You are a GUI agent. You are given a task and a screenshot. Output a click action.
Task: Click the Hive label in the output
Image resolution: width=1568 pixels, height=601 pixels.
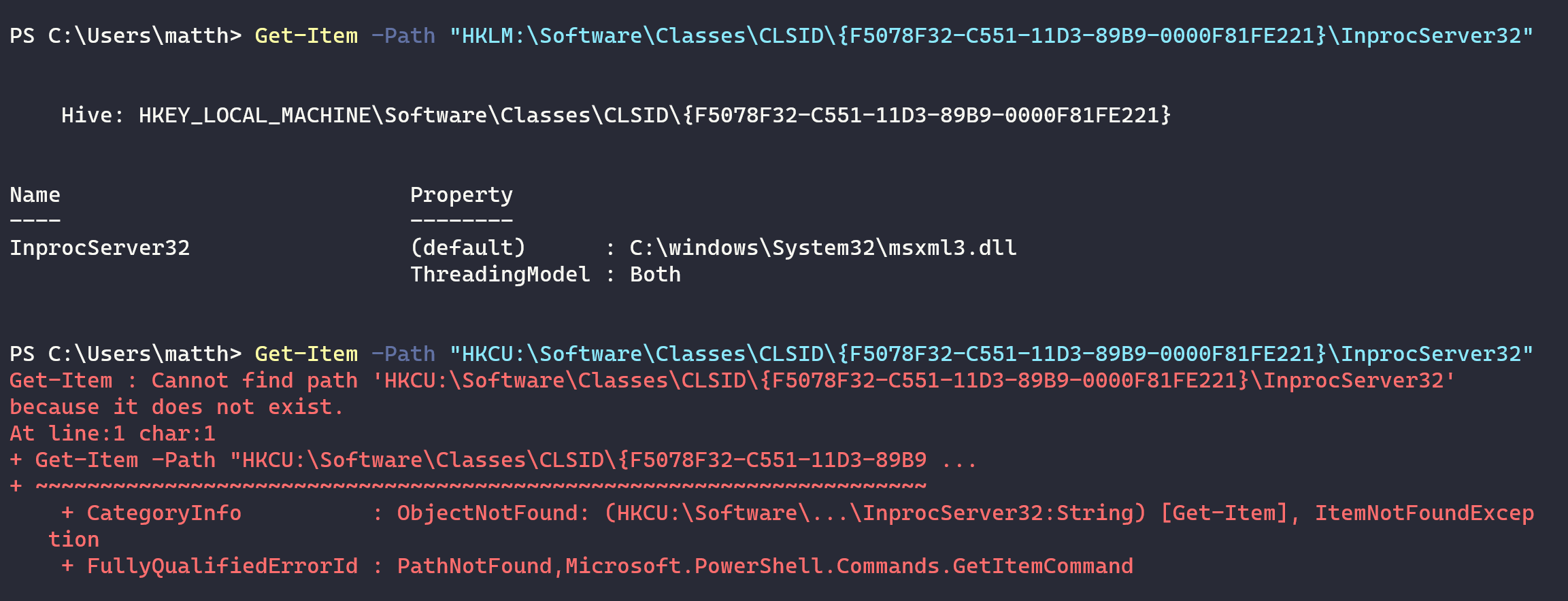92,115
